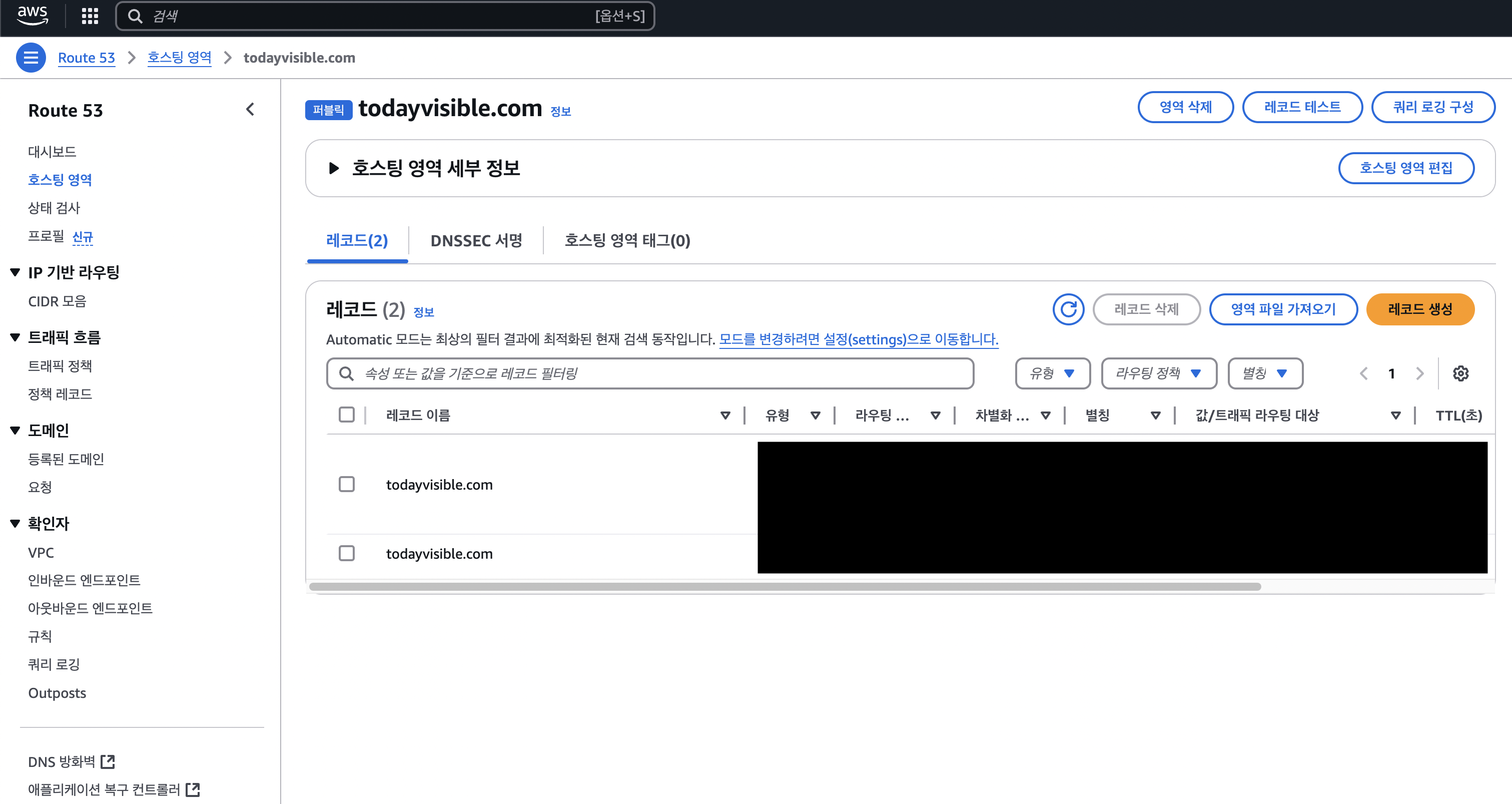The image size is (1512, 804).
Task: Open 쿼리 로깅 in the sidebar
Action: 54,664
